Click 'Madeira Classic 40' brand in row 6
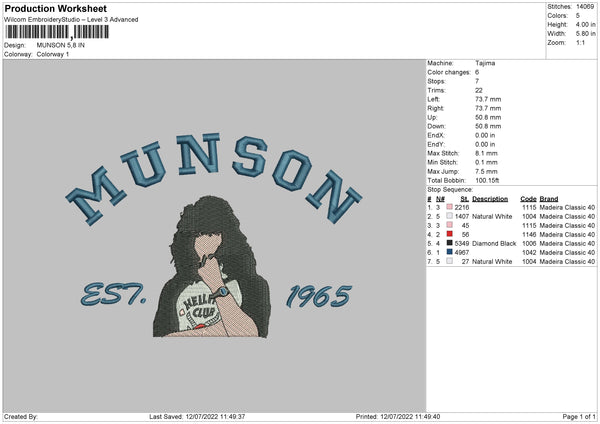 click(567, 253)
